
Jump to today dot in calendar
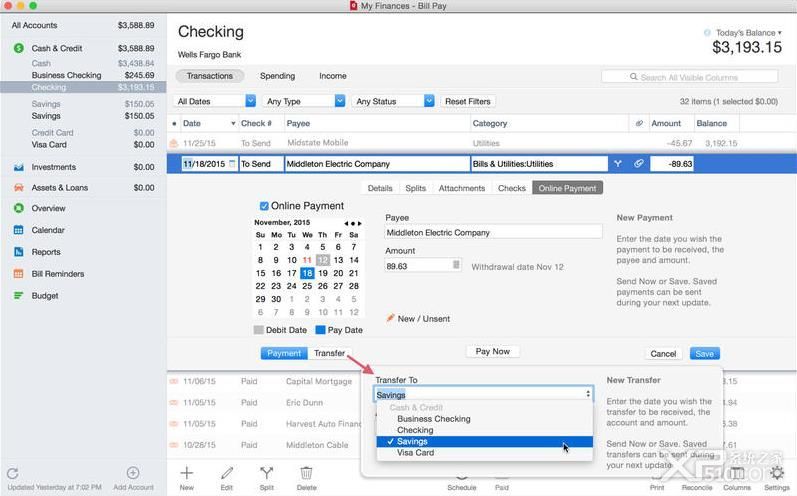353,223
